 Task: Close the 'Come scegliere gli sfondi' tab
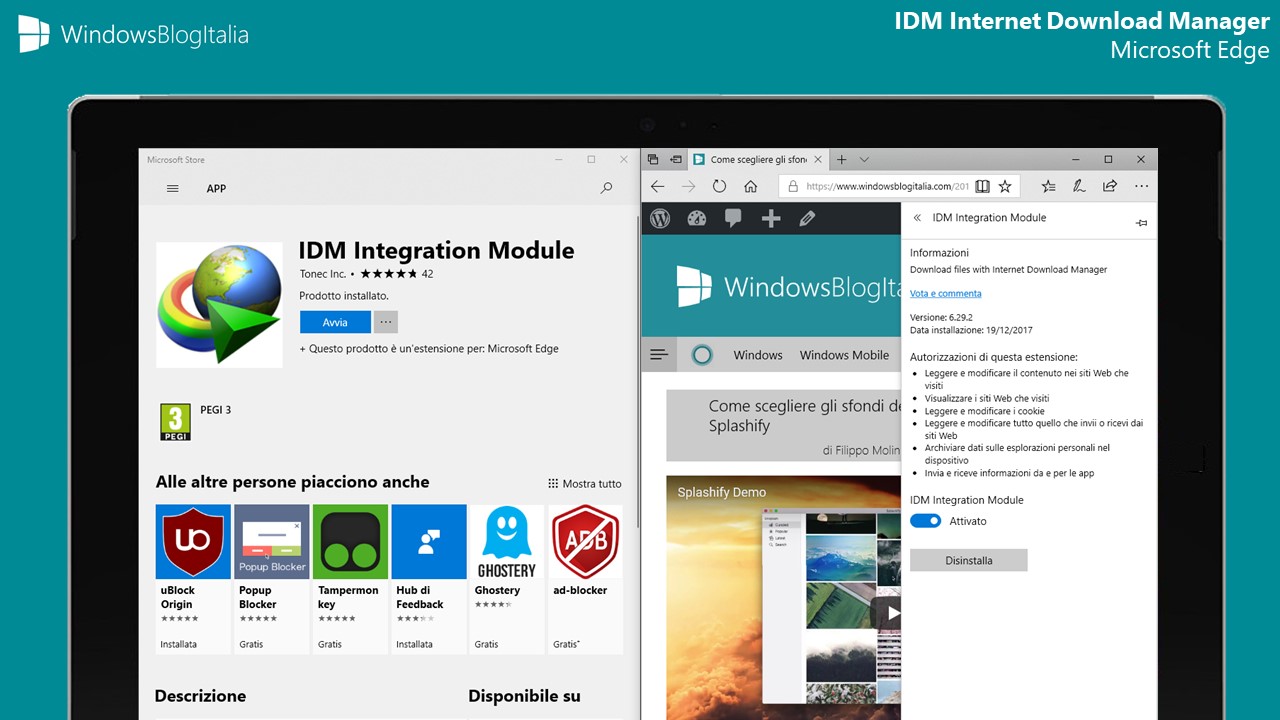[x=817, y=159]
